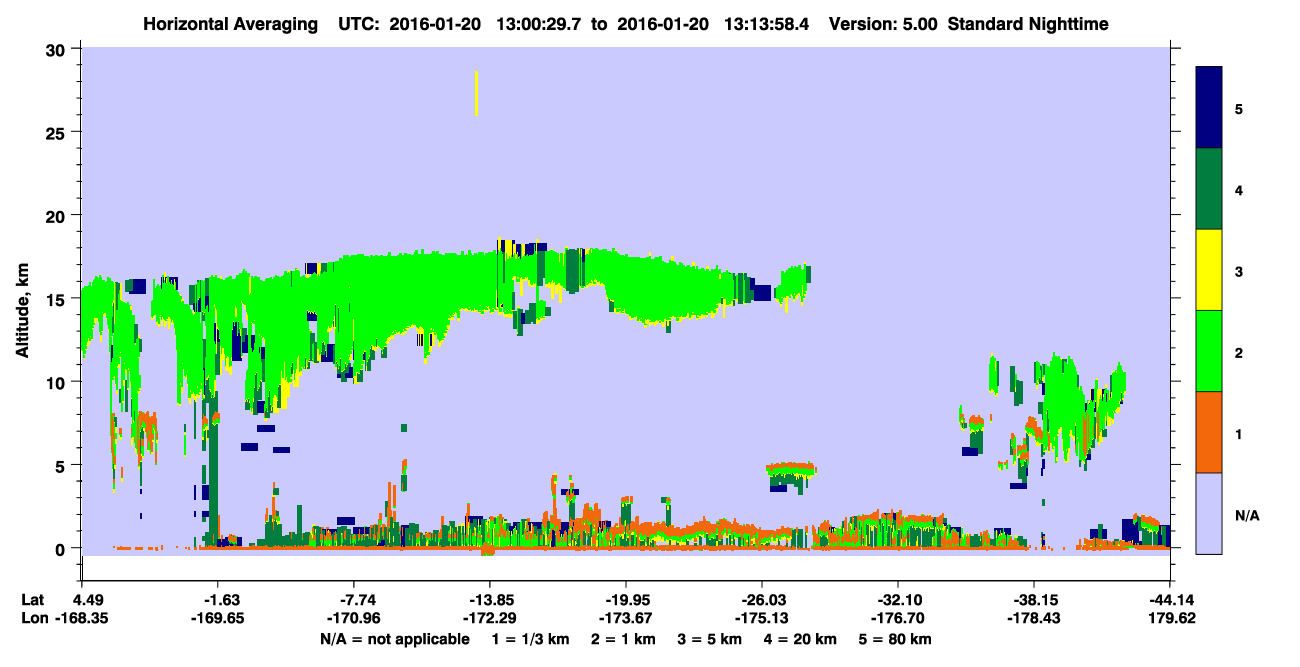Click the latitude value '-13.85'
The height and width of the screenshot is (667, 1300).
coord(489,600)
